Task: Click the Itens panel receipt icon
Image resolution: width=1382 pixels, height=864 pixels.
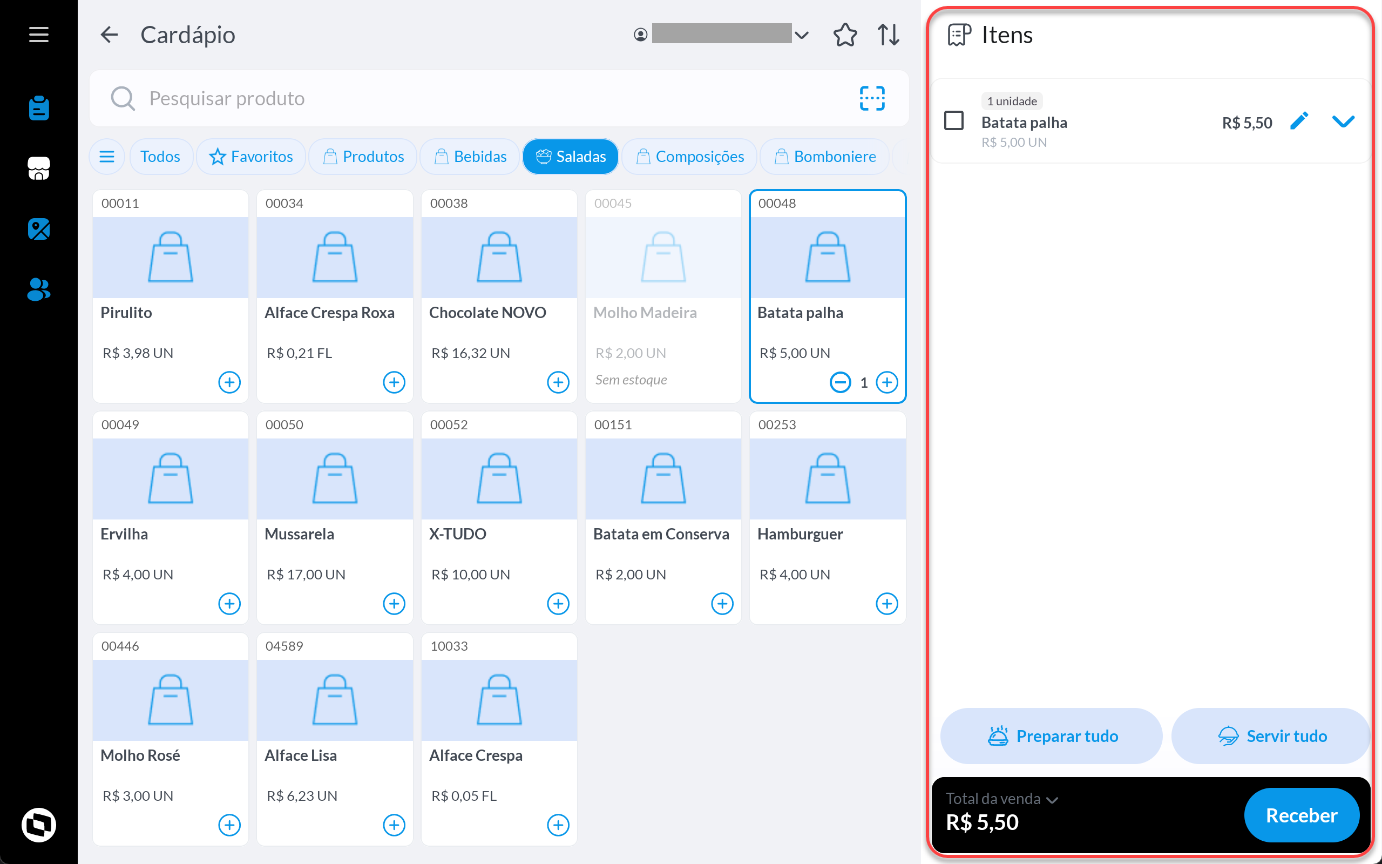Action: point(959,35)
